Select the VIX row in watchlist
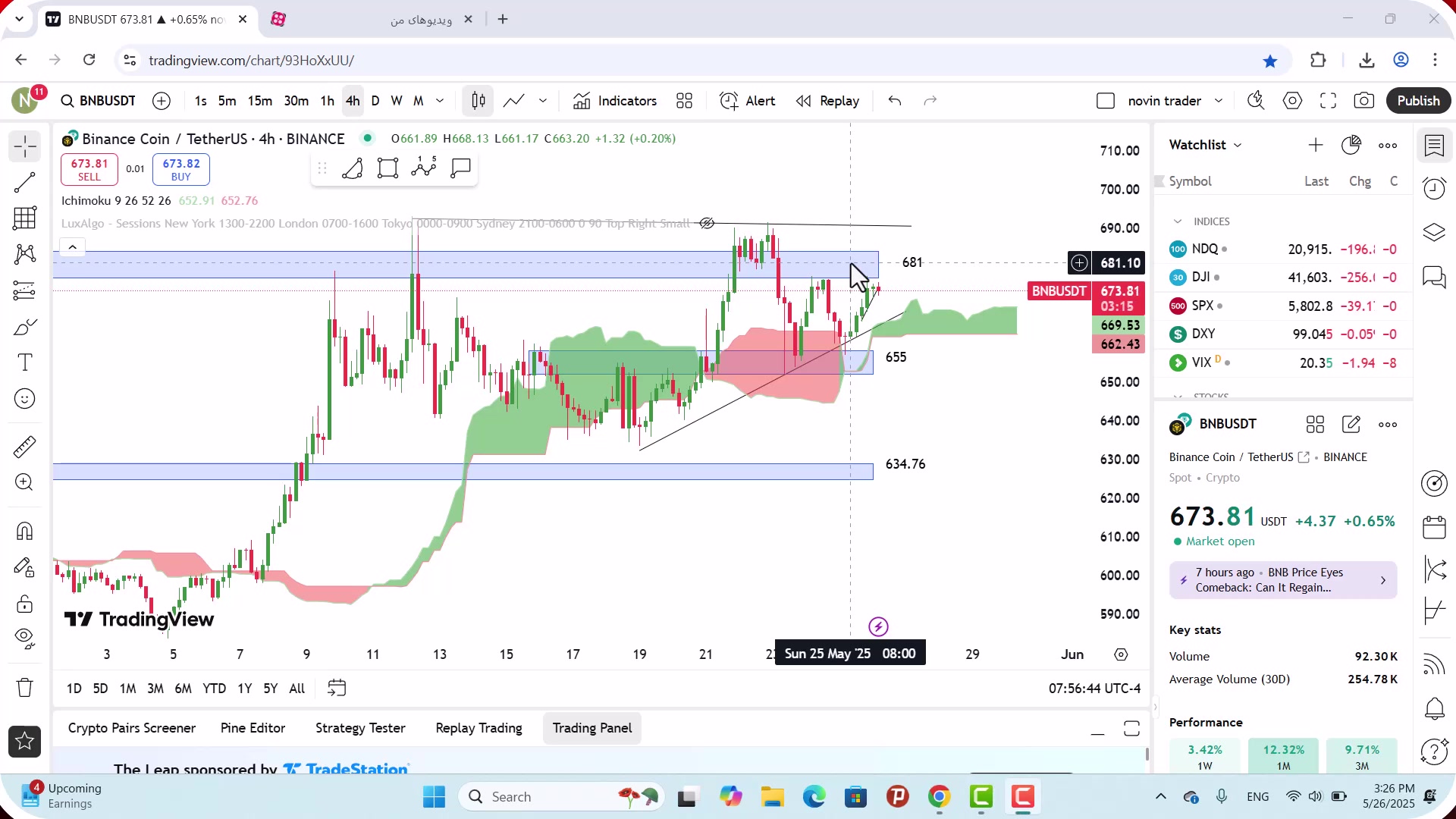The image size is (1456, 819). 1283,362
